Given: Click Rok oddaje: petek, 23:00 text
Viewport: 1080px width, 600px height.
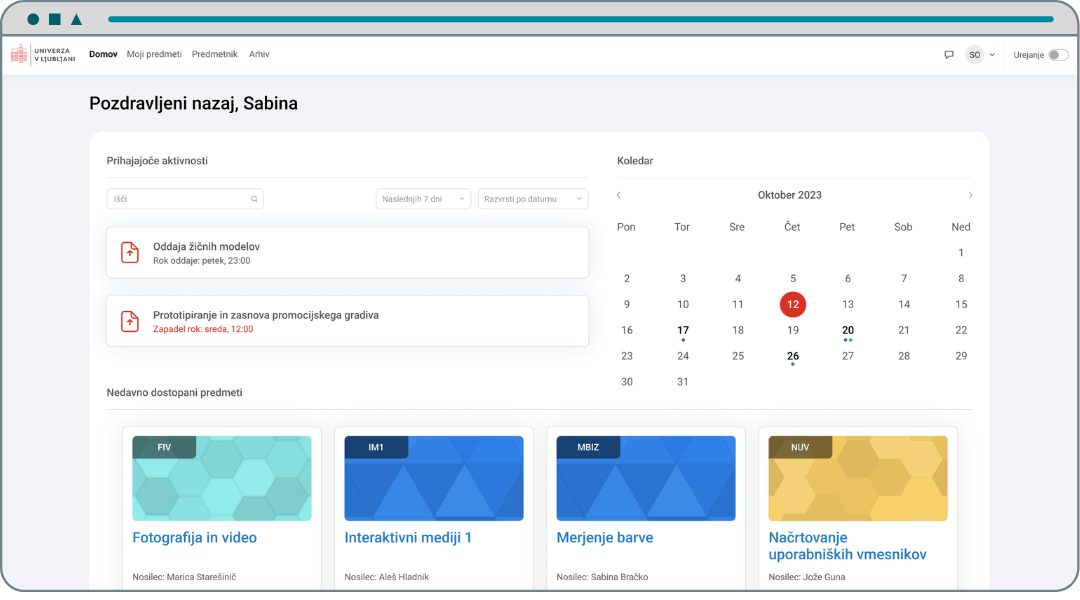Looking at the screenshot, I should (x=202, y=261).
